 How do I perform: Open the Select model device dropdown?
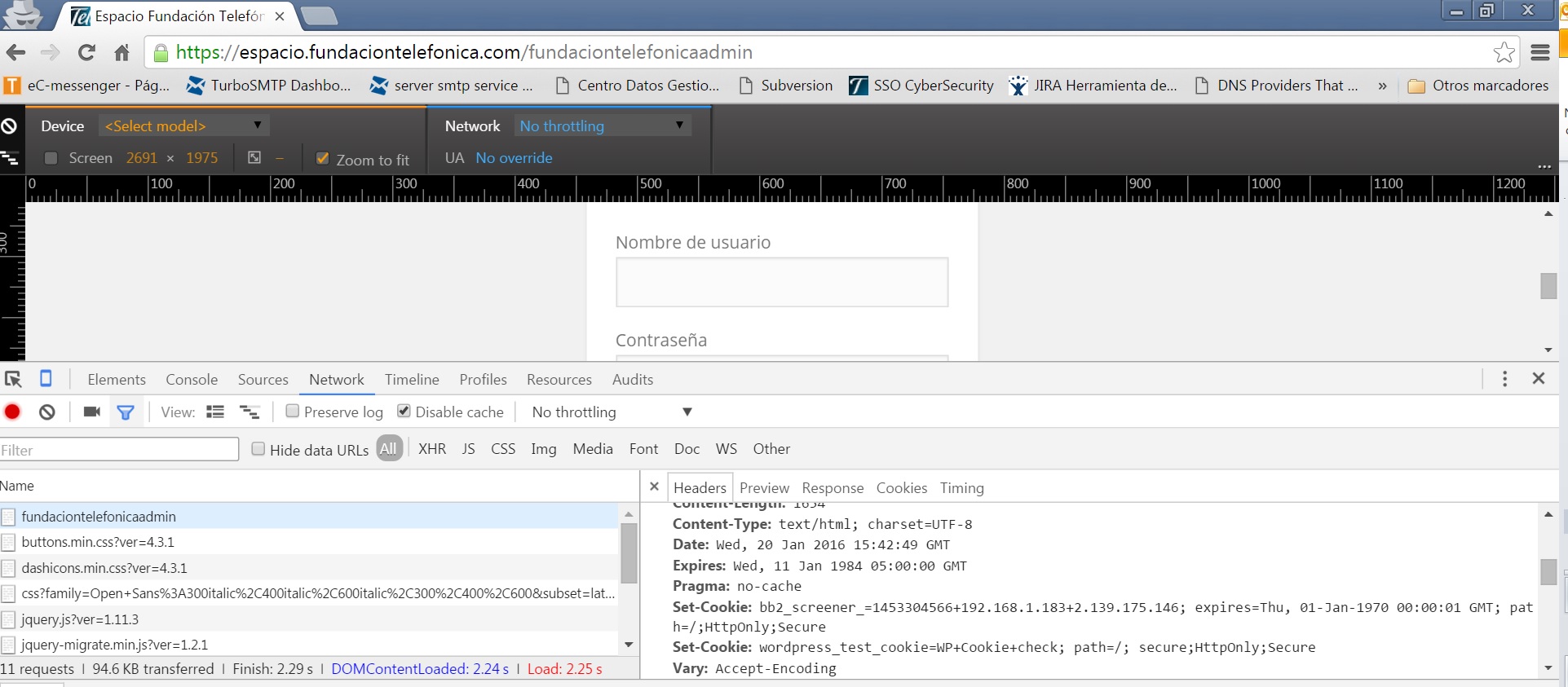point(183,126)
